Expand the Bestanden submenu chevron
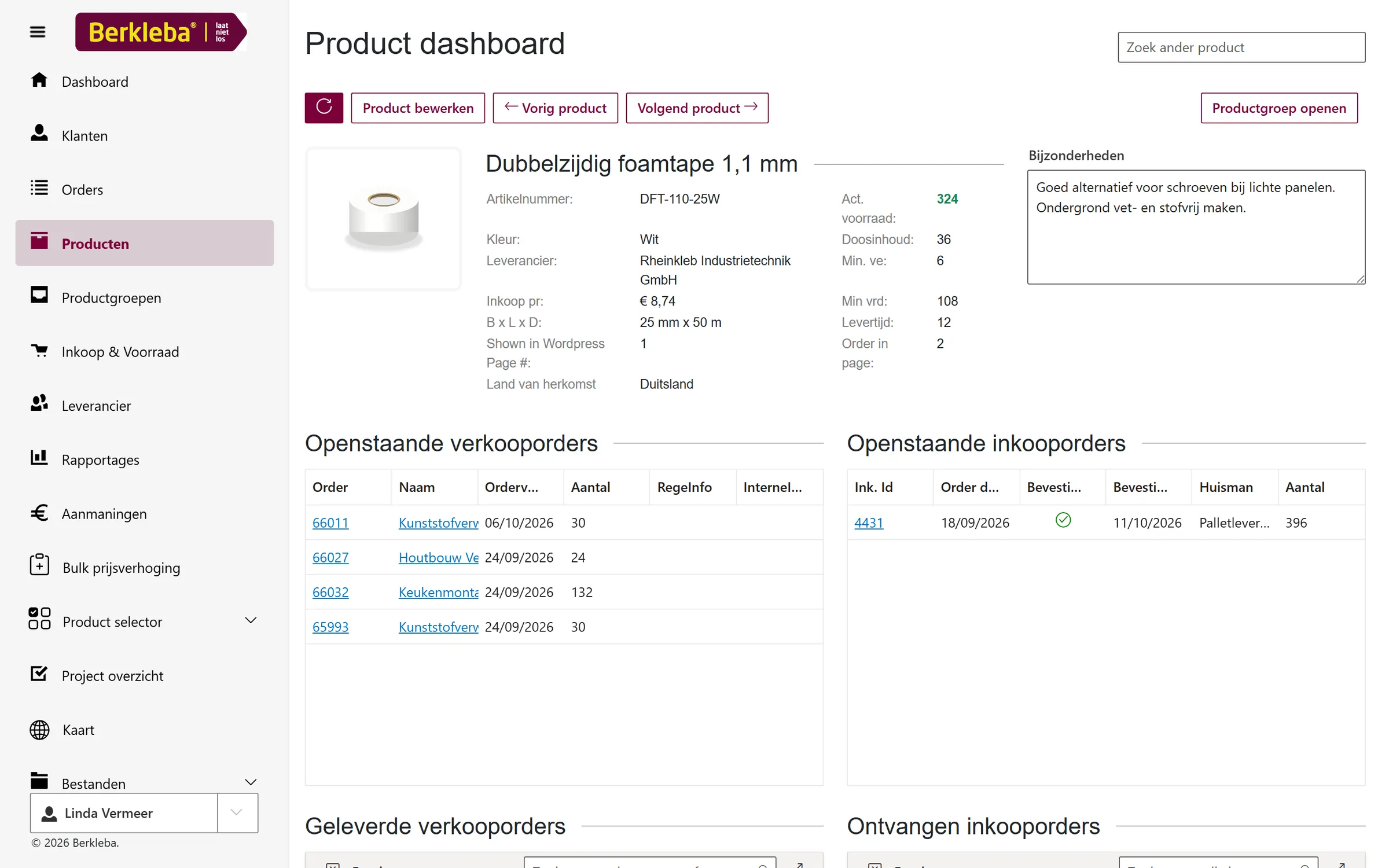 (251, 782)
